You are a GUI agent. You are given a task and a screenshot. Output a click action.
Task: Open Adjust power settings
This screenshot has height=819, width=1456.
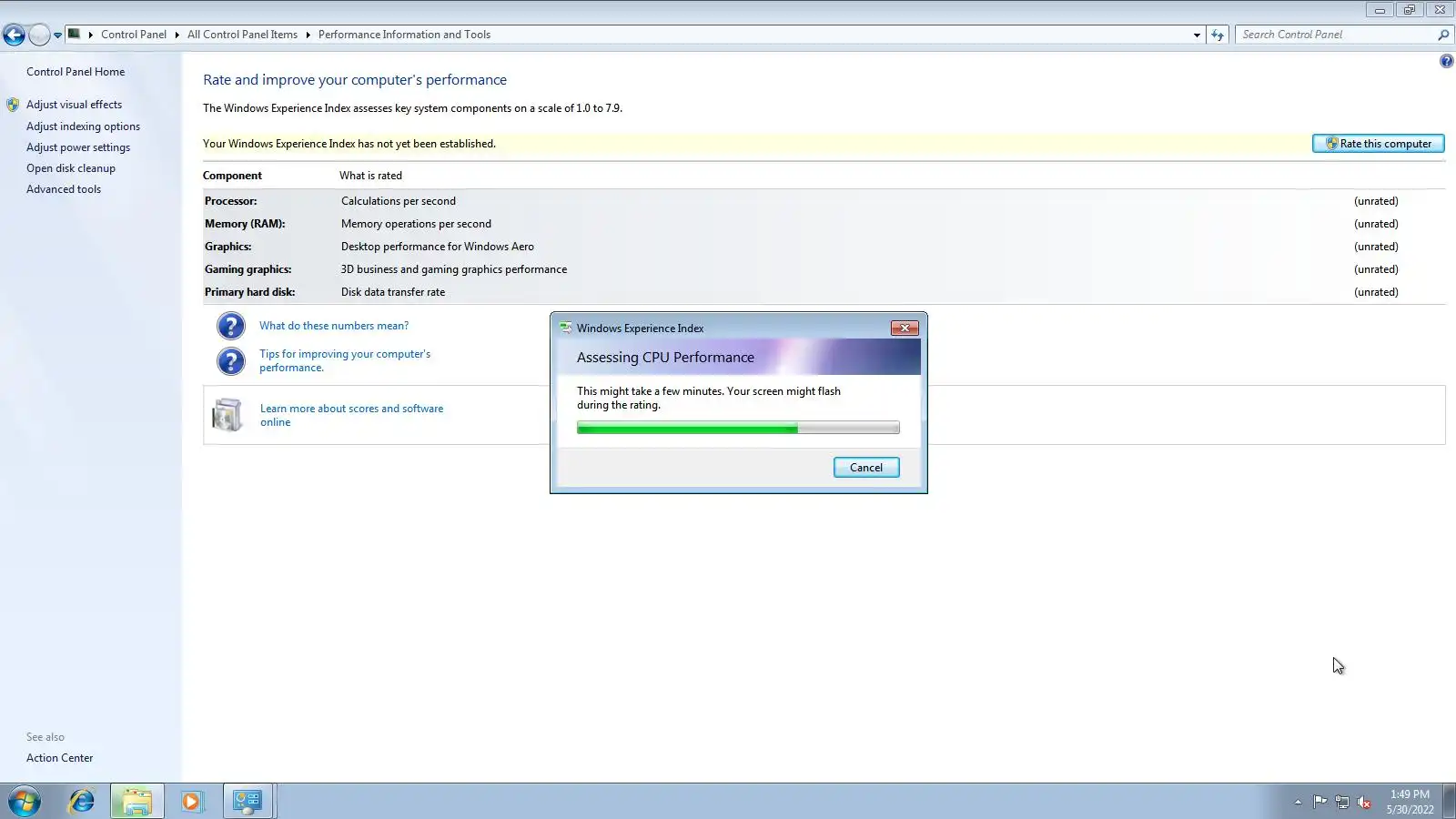click(x=78, y=147)
